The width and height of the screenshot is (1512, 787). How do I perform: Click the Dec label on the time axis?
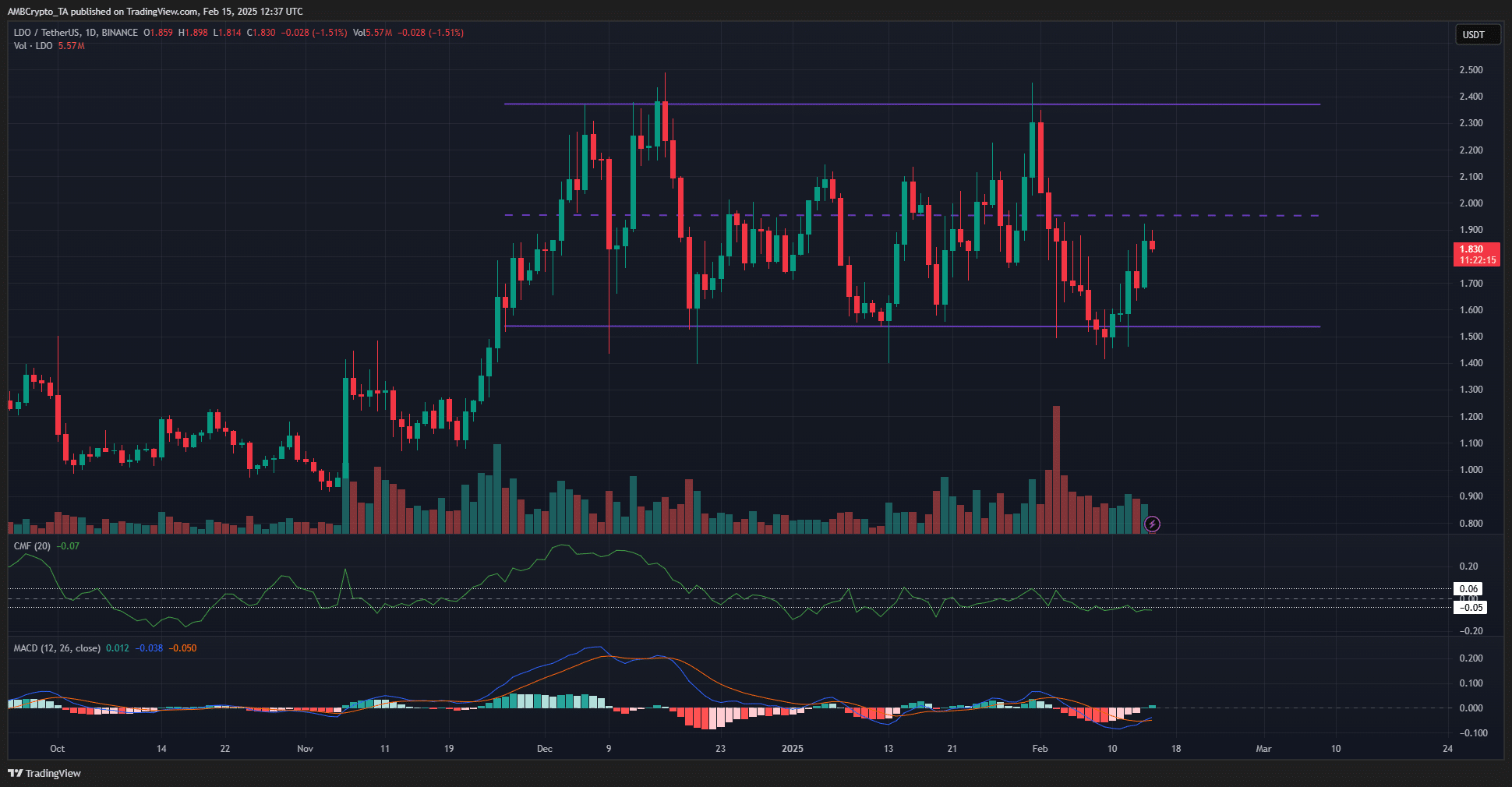(x=545, y=749)
